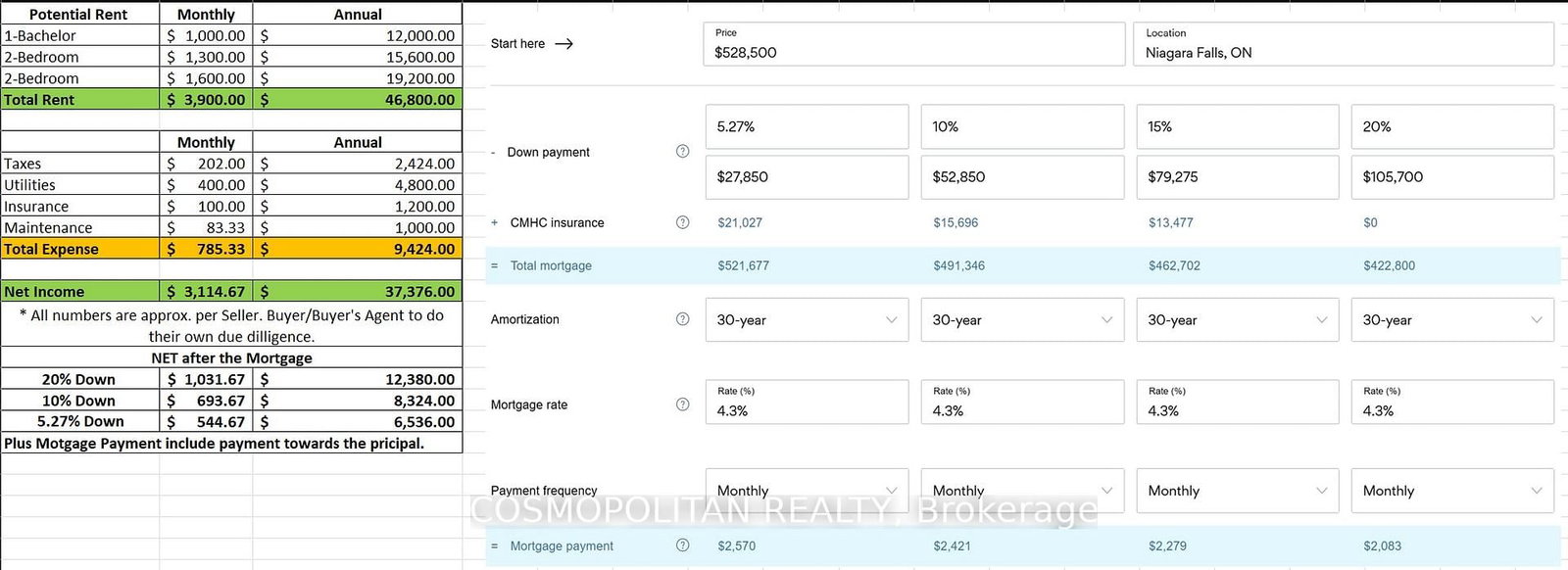This screenshot has height=570, width=1568.
Task: Click the $52,850 down payment amount field
Action: coord(1021,177)
